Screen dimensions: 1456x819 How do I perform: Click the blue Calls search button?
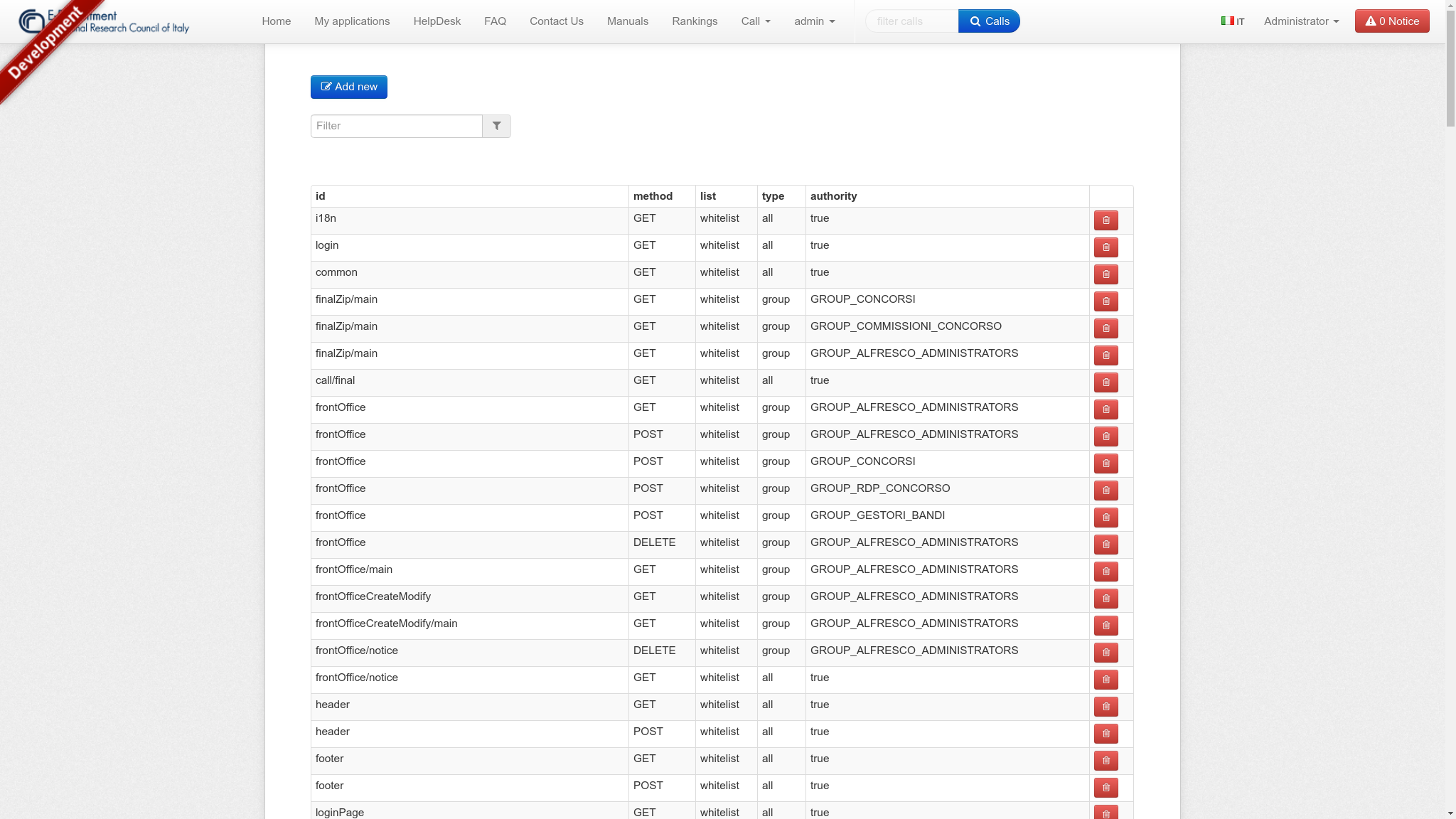pos(989,21)
